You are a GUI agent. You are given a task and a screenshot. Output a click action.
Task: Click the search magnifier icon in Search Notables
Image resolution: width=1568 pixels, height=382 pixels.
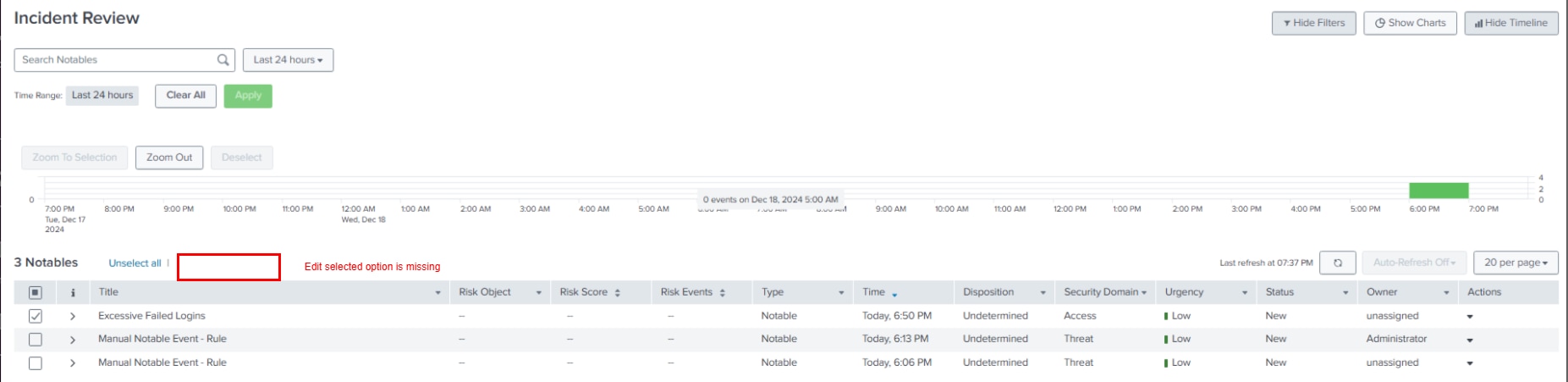coord(223,60)
